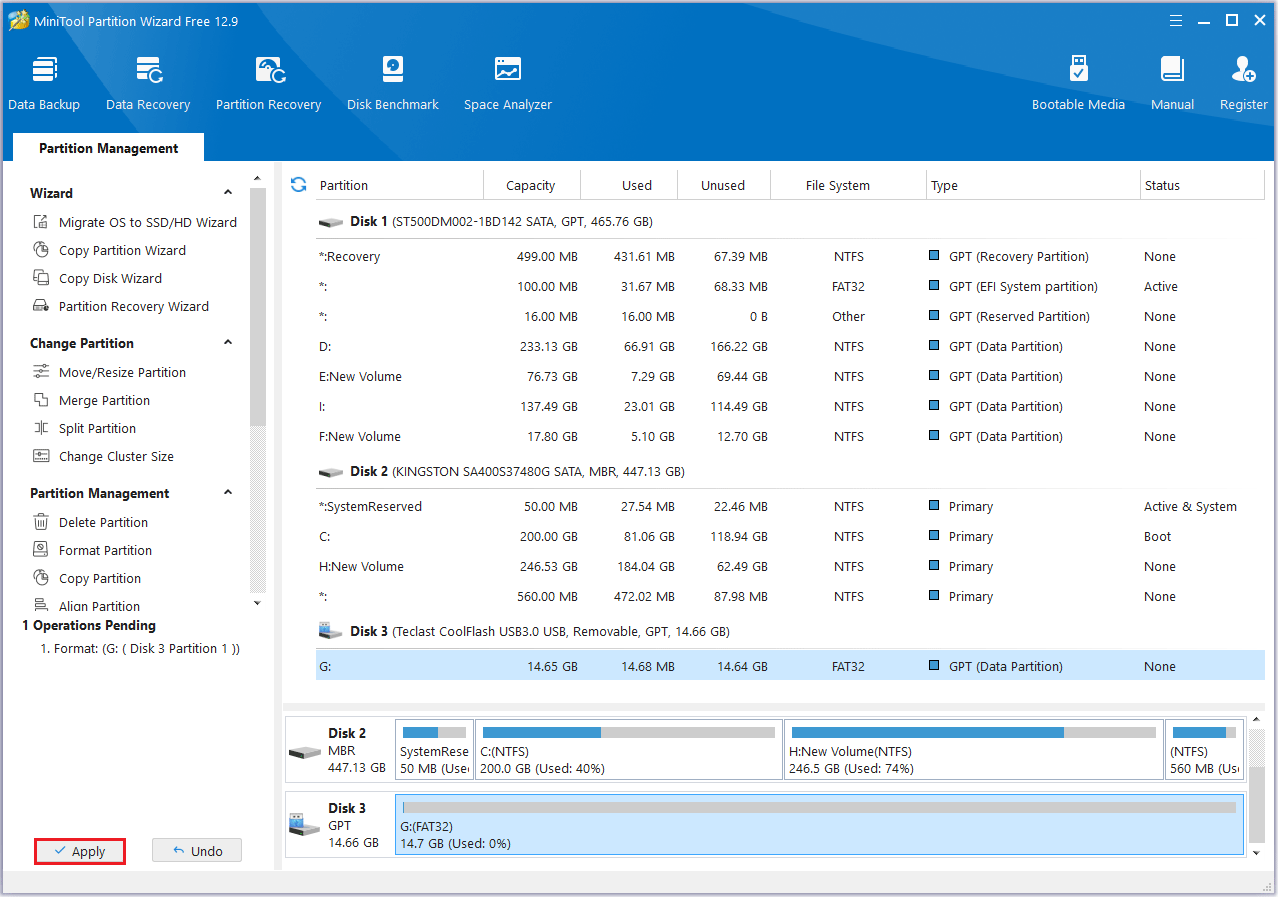
Task: Select the H:New Volume partition row
Action: pyautogui.click(x=790, y=566)
